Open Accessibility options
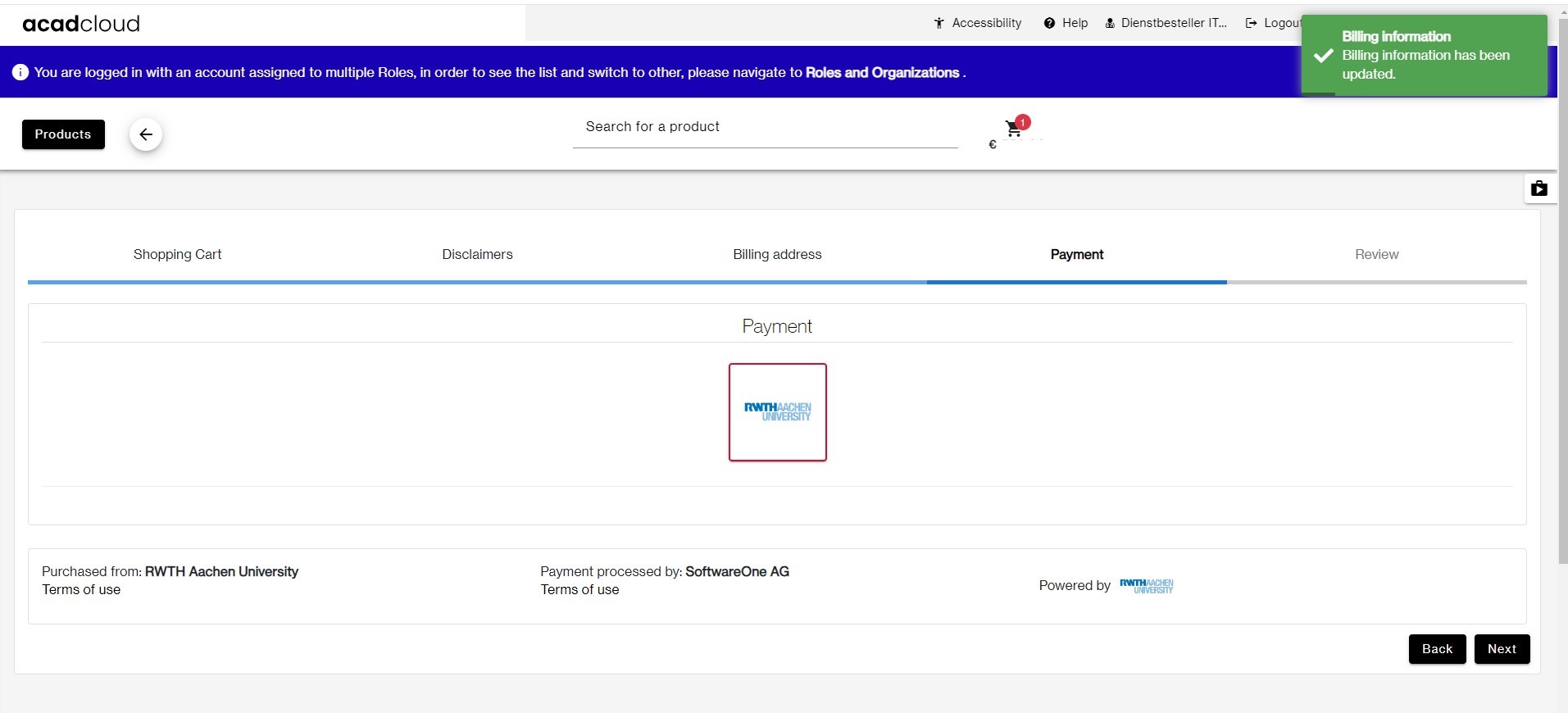This screenshot has height=713, width=1568. pos(978,23)
